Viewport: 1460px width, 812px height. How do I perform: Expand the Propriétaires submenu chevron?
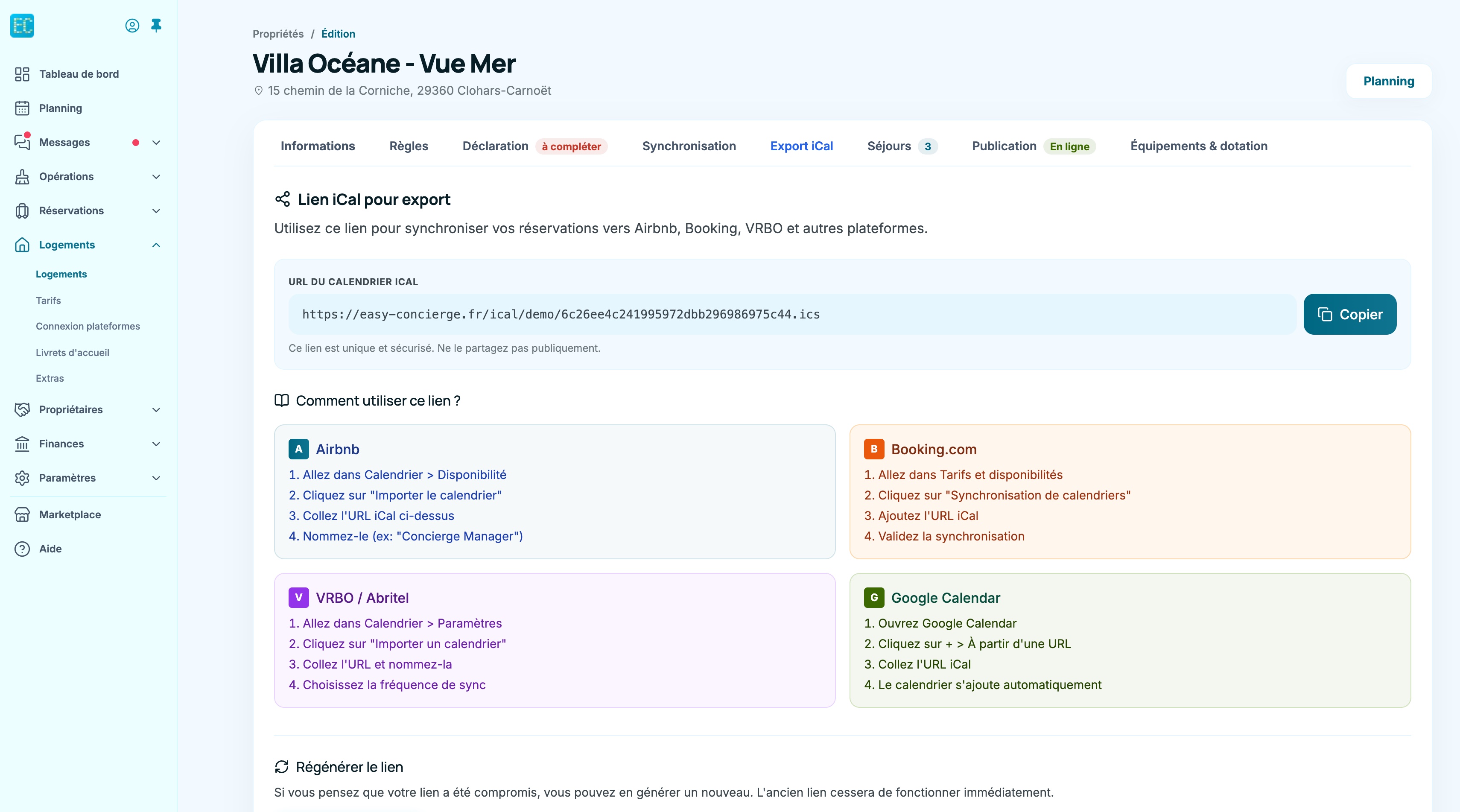tap(156, 410)
